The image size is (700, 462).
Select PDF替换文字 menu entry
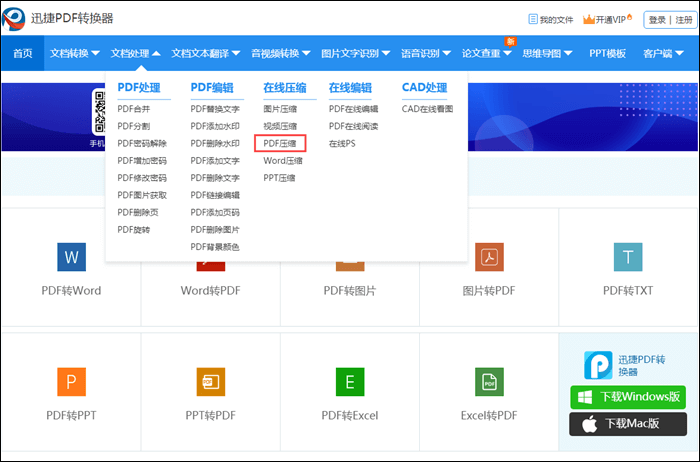pyautogui.click(x=215, y=109)
